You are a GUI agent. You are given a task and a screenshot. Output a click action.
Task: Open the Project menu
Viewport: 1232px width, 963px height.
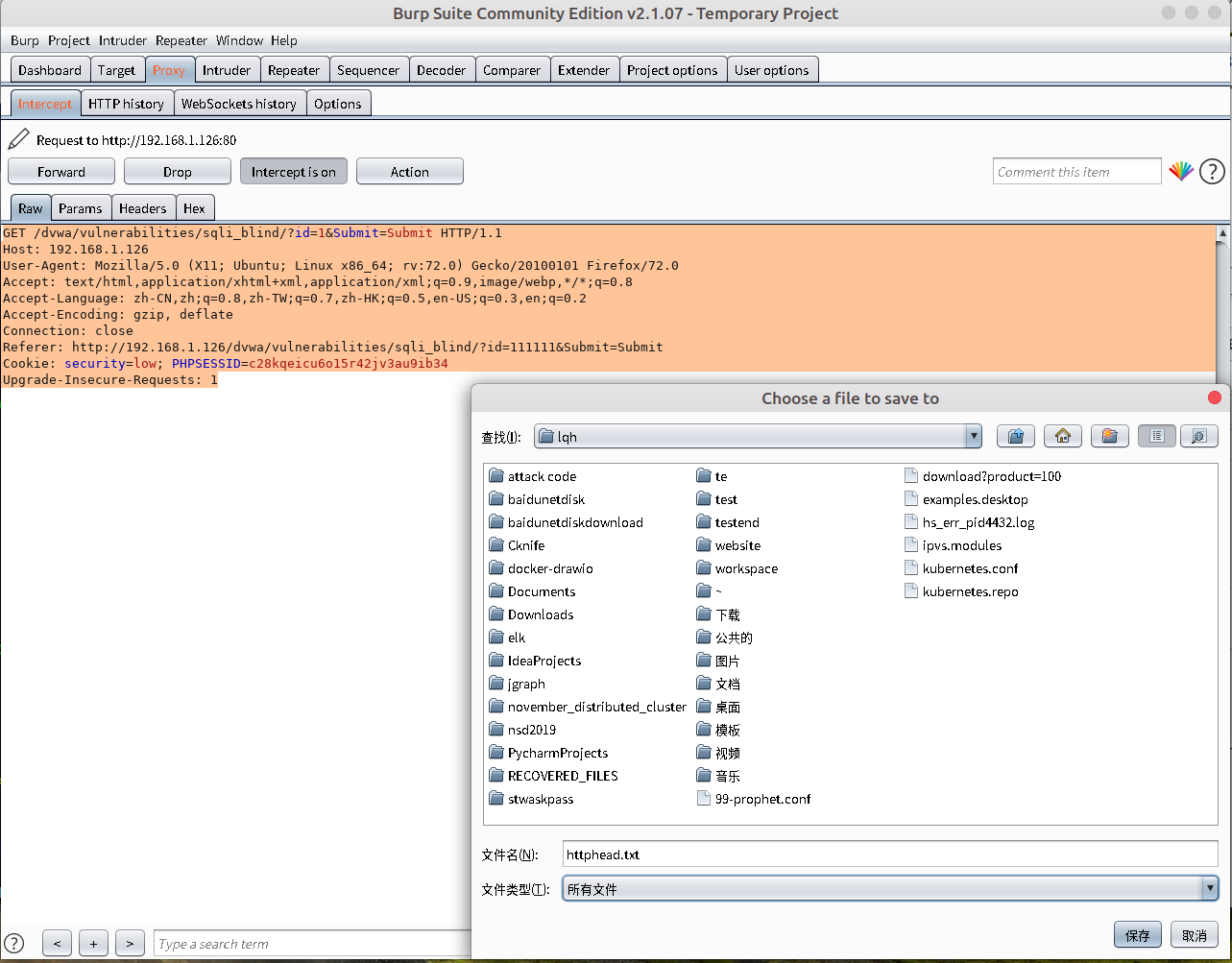click(x=69, y=40)
